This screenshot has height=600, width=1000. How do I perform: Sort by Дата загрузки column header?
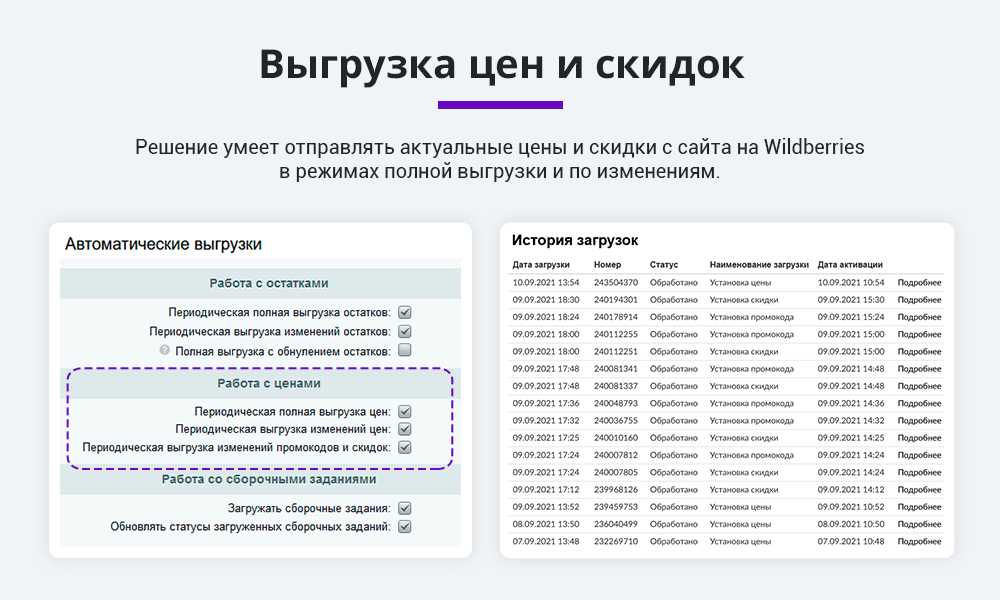click(x=541, y=265)
